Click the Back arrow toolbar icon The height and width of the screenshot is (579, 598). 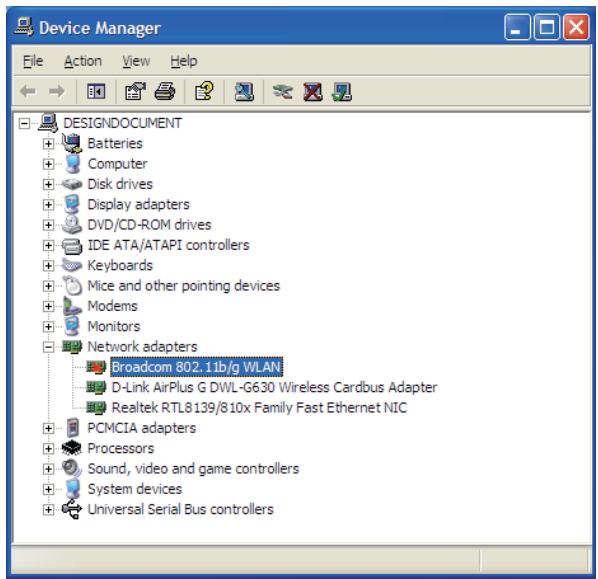[28, 92]
